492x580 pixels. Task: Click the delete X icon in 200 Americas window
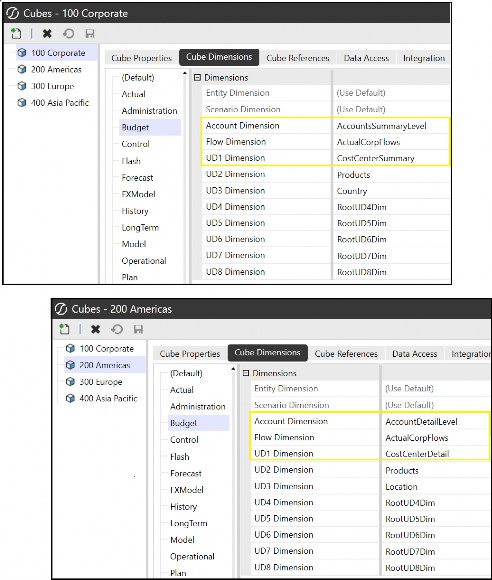click(x=95, y=329)
